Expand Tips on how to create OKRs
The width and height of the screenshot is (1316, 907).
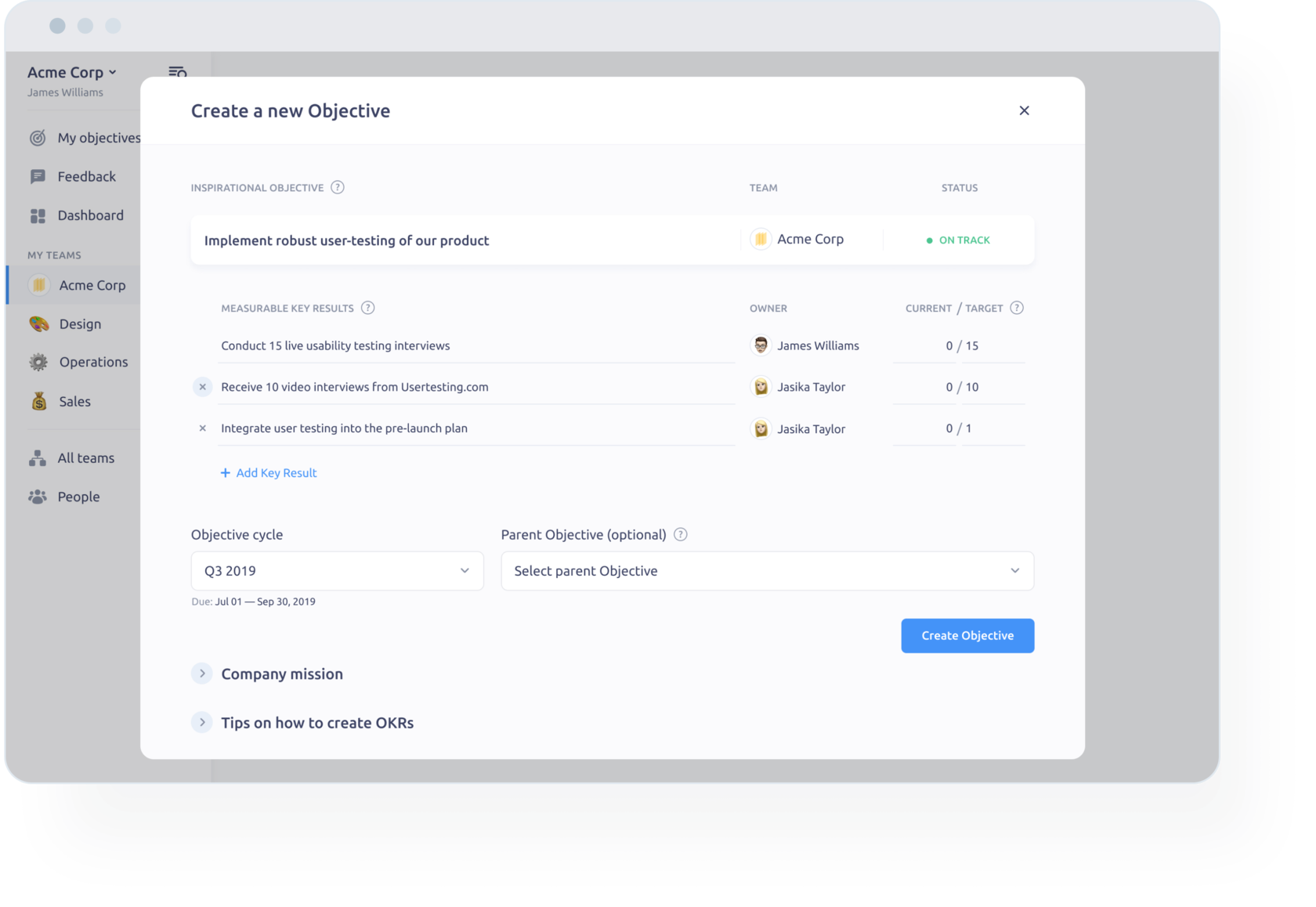coord(202,722)
